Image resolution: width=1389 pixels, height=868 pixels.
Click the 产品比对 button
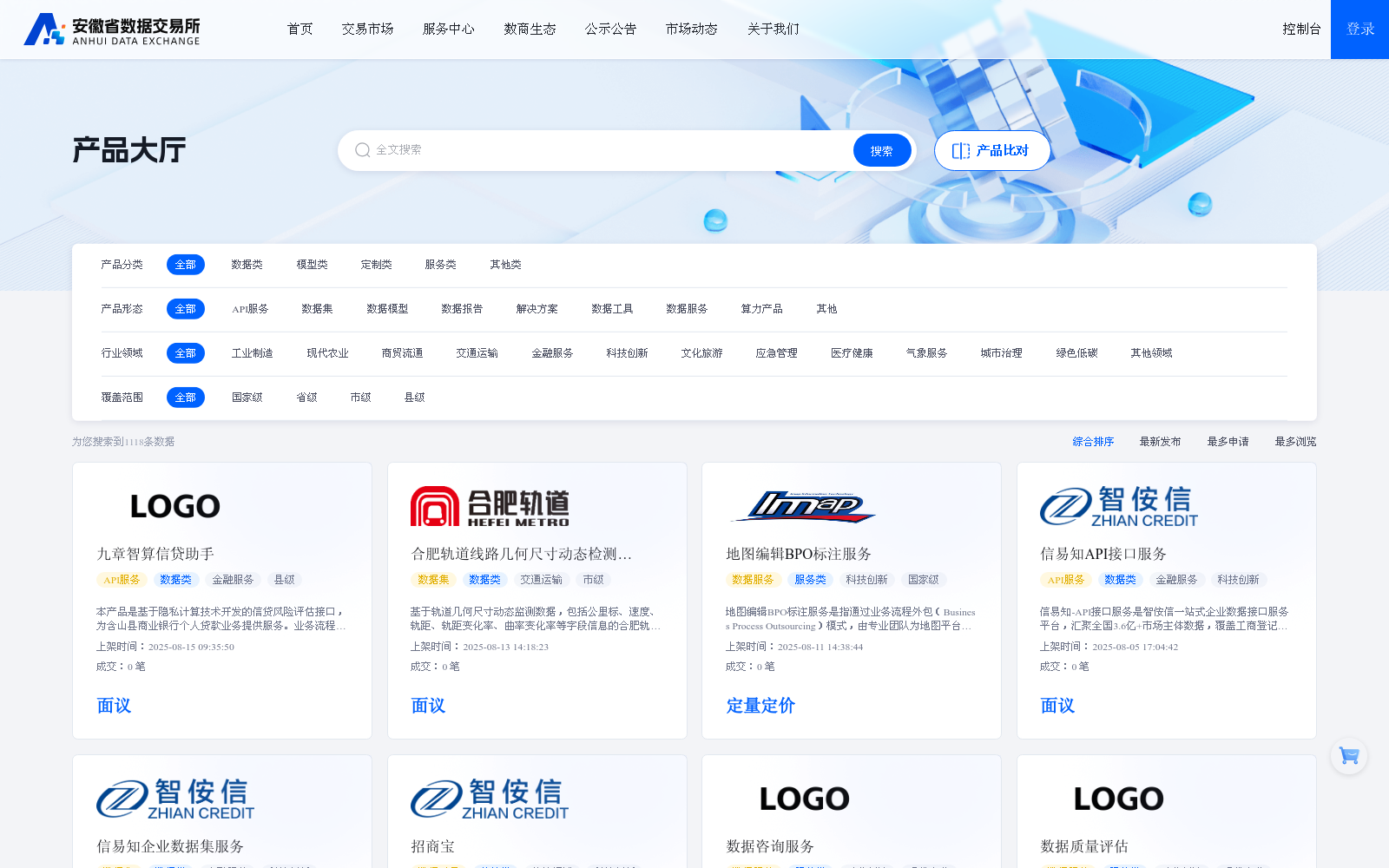pos(992,150)
